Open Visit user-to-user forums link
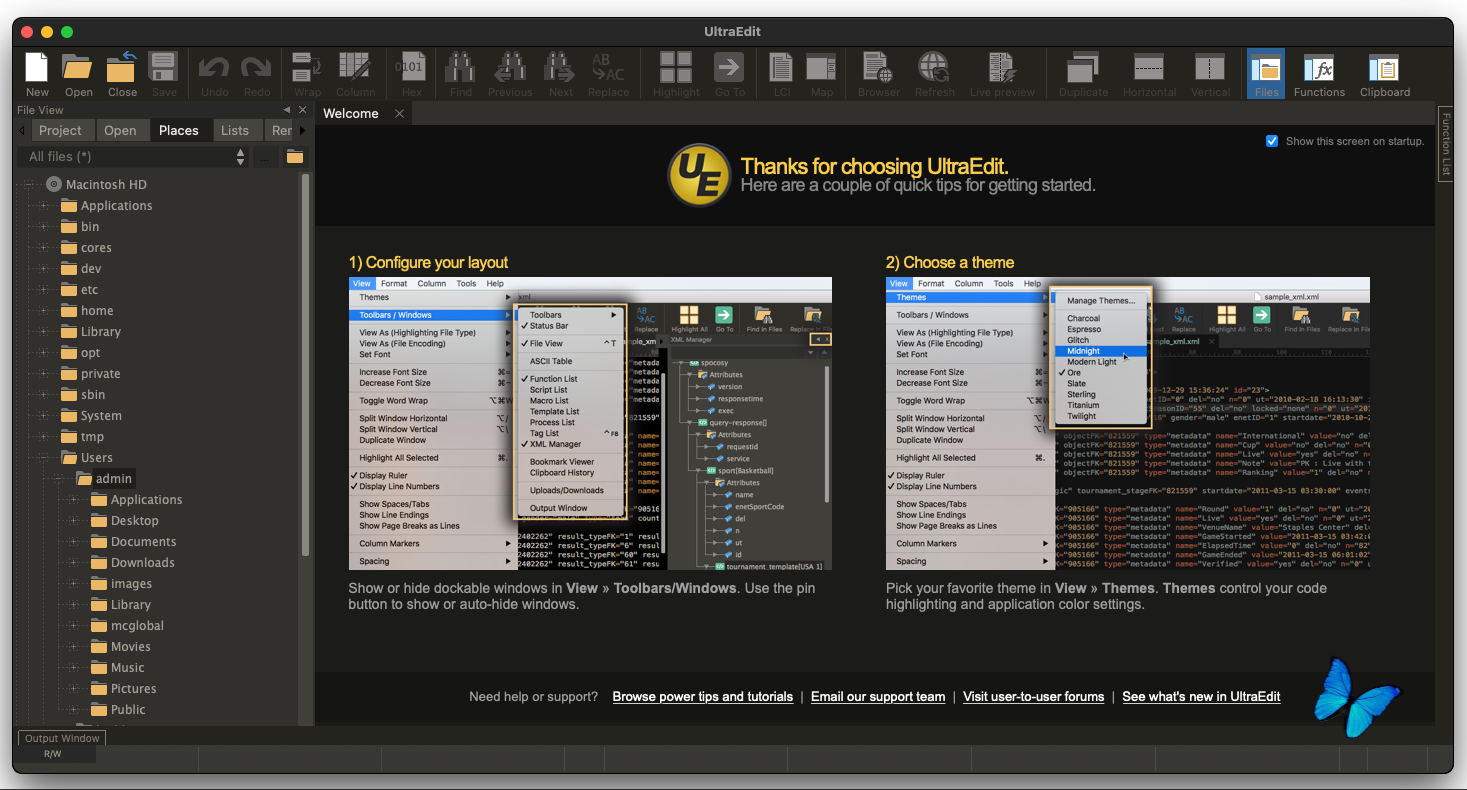 point(1034,697)
